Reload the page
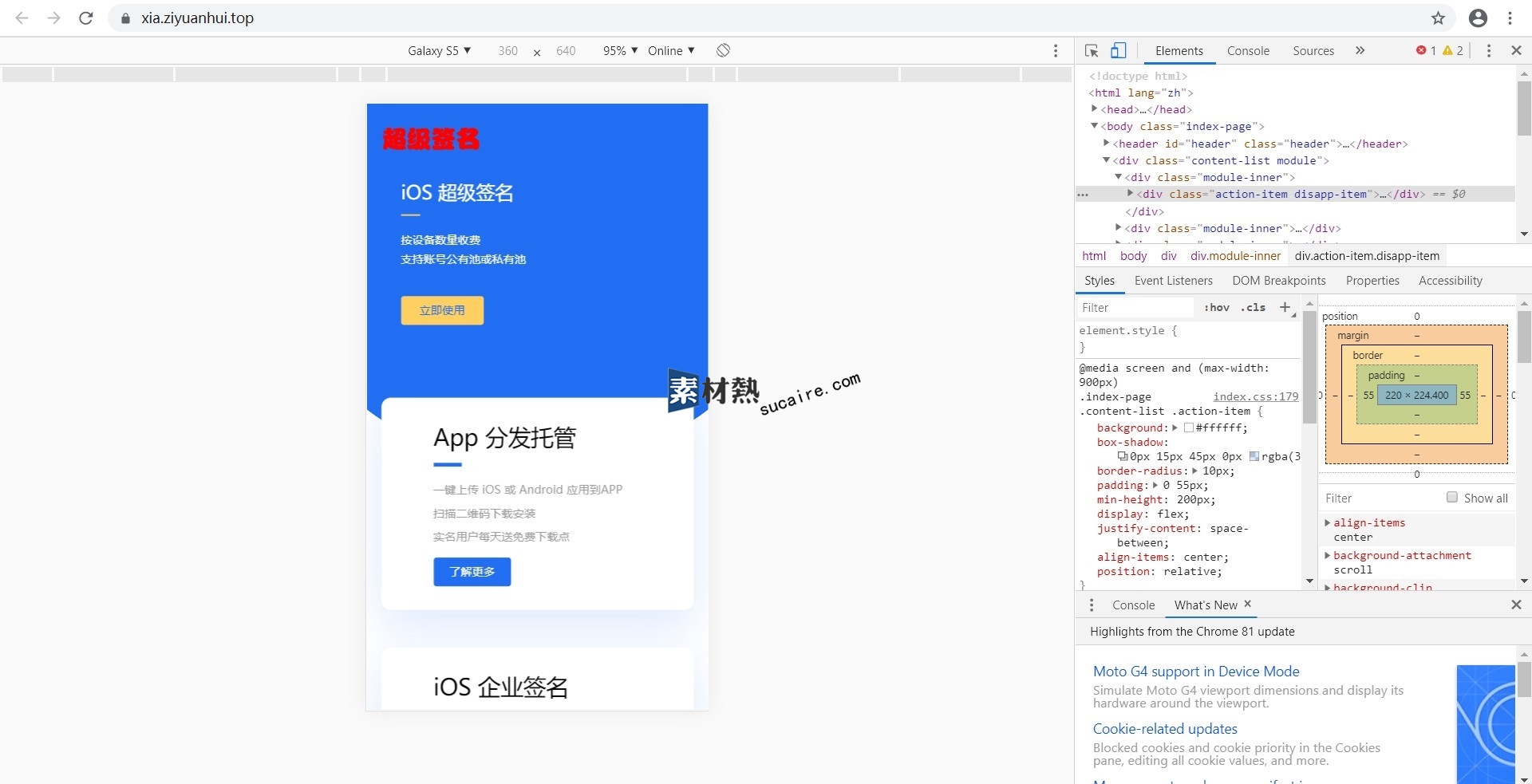This screenshot has height=784, width=1532. pyautogui.click(x=86, y=18)
